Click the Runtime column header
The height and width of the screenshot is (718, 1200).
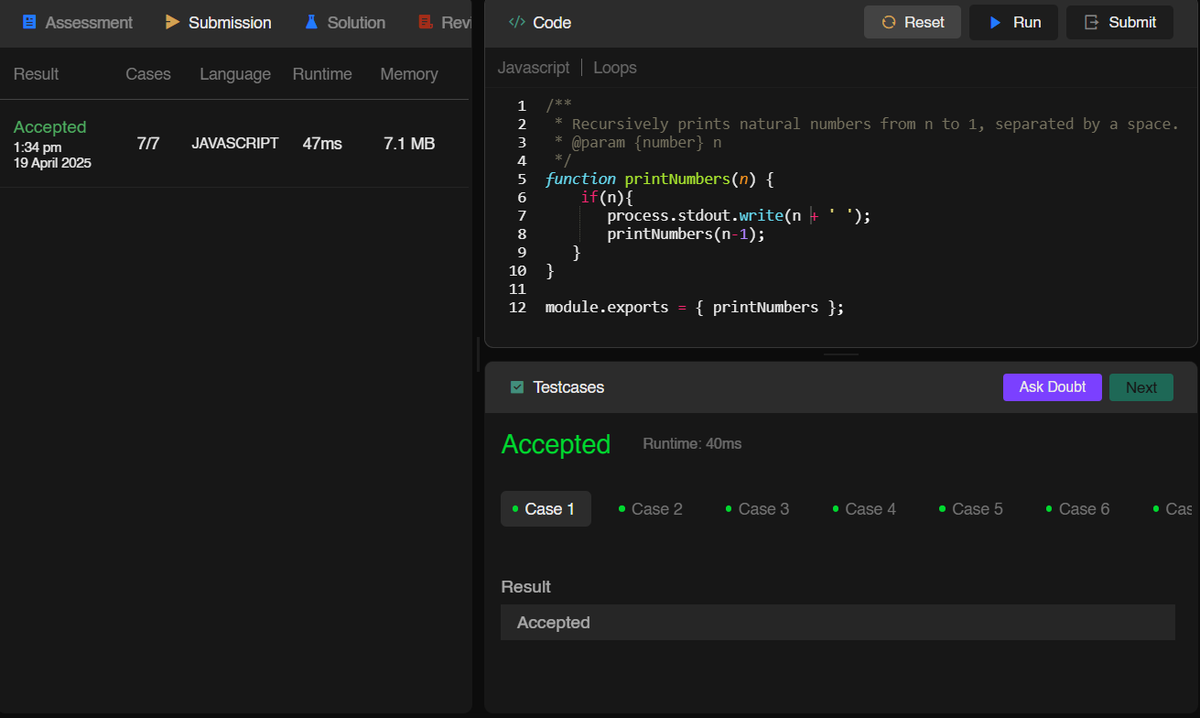(322, 74)
